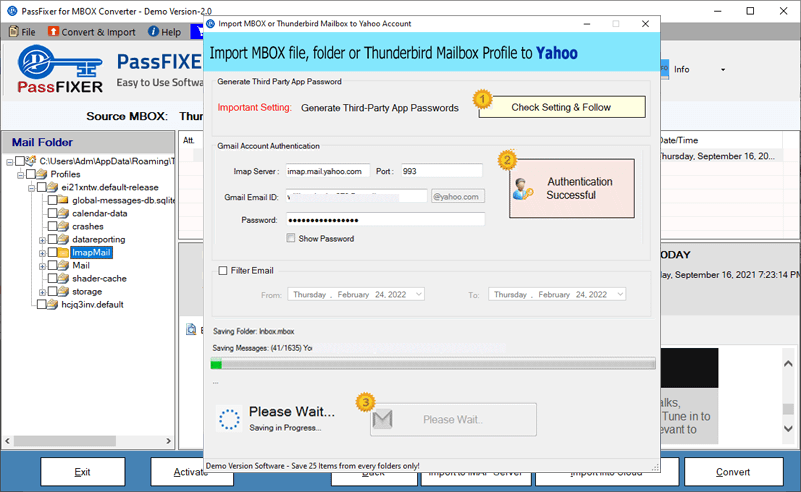
Task: Check the hcjq3inv.default folder checkbox
Action: click(x=42, y=304)
